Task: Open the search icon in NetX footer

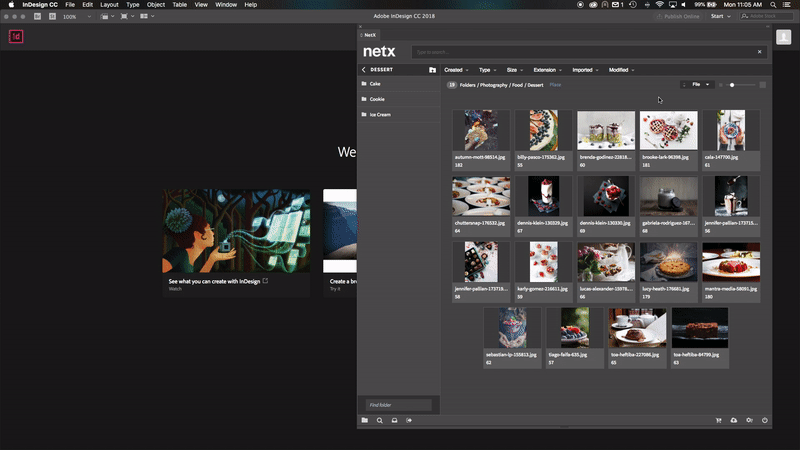Action: point(380,420)
